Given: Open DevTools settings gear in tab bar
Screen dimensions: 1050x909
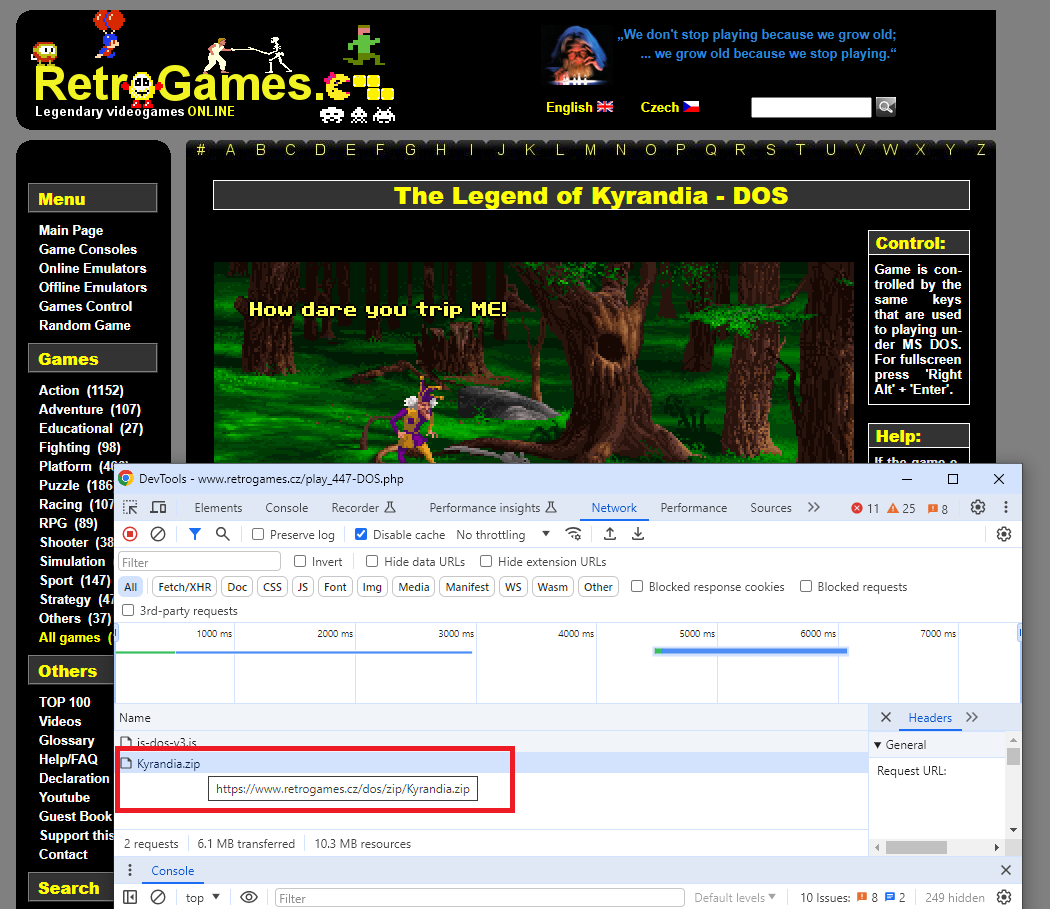Looking at the screenshot, I should [978, 507].
